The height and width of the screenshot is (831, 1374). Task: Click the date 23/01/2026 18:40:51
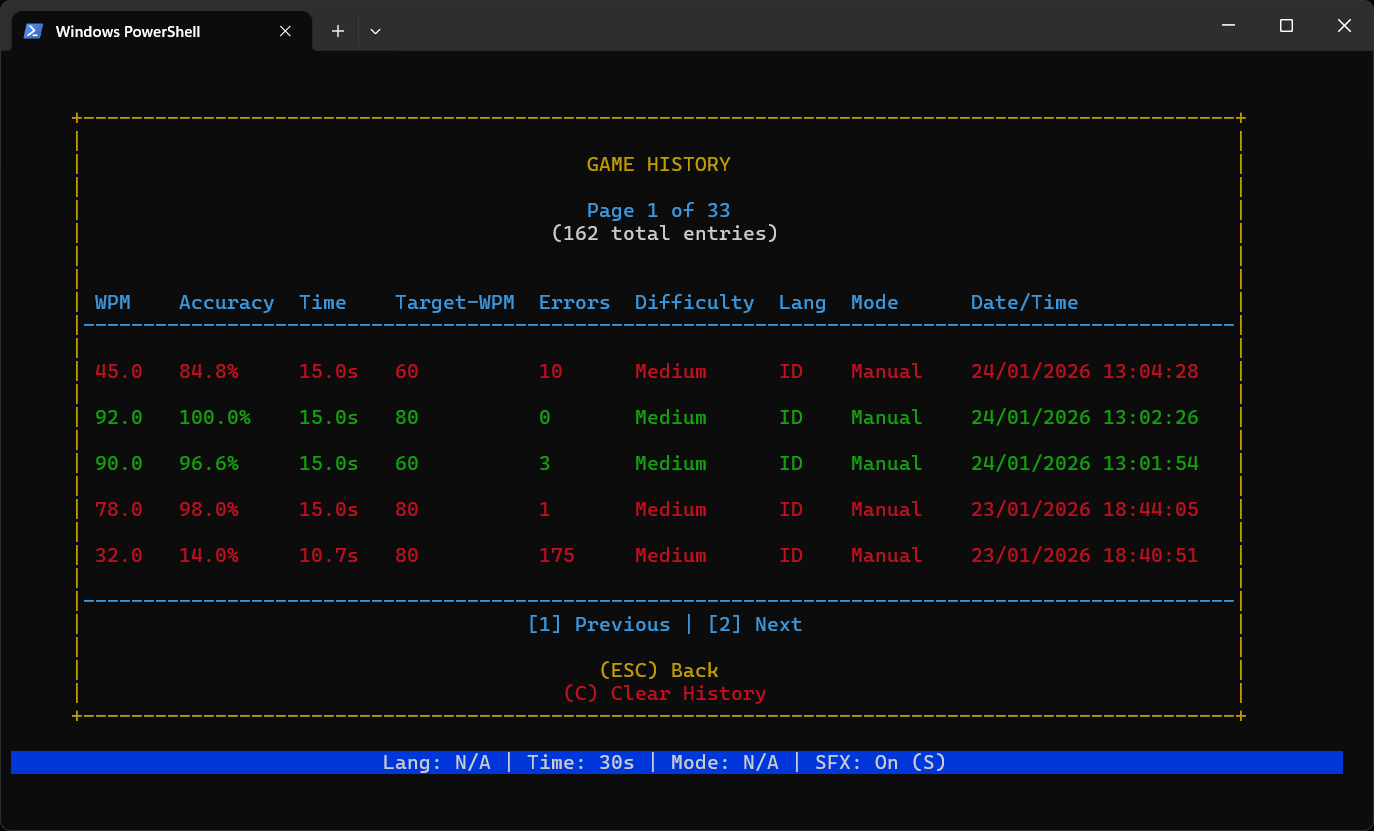tap(1085, 555)
